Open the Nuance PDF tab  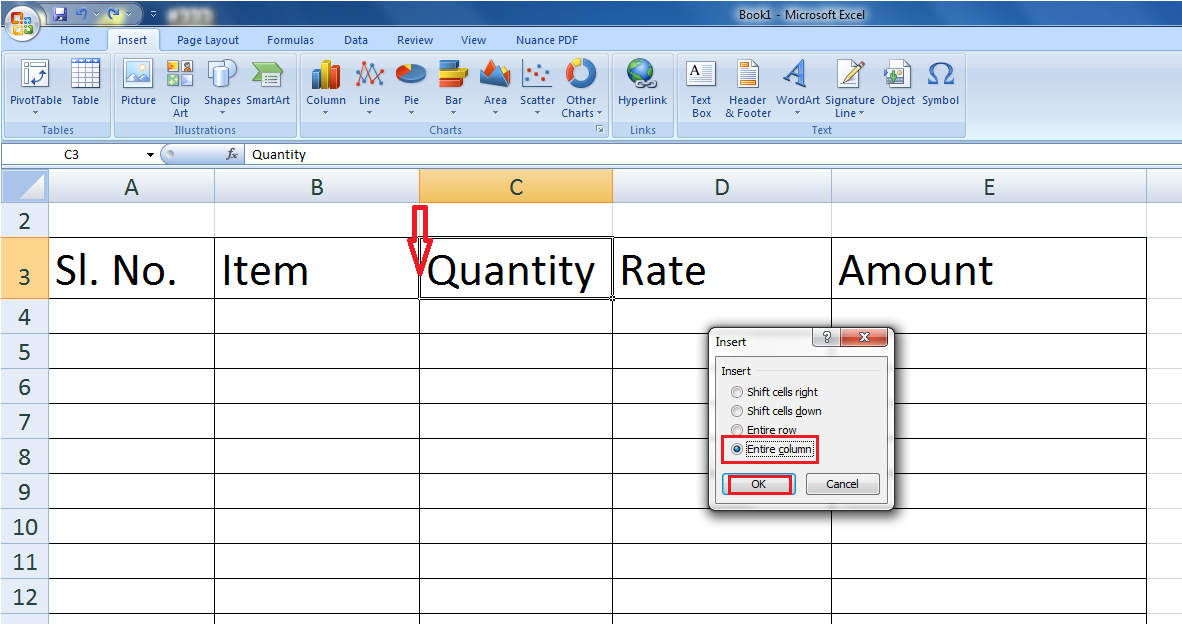pos(546,40)
